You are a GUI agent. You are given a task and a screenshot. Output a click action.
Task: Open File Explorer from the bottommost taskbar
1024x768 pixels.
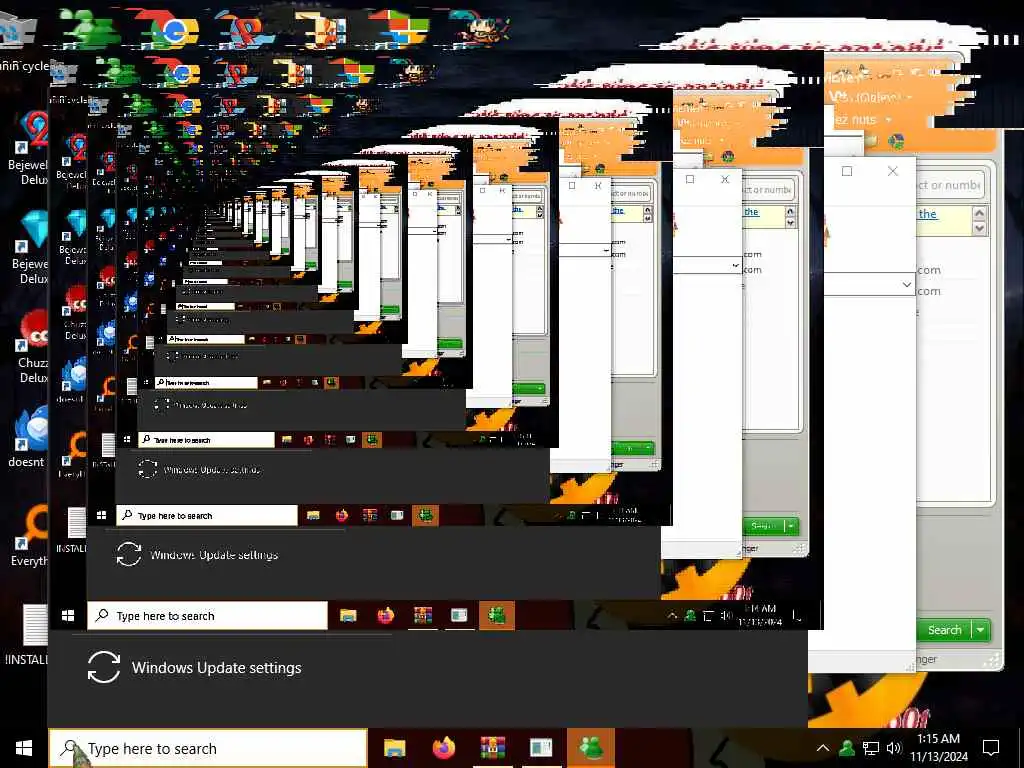[394, 748]
